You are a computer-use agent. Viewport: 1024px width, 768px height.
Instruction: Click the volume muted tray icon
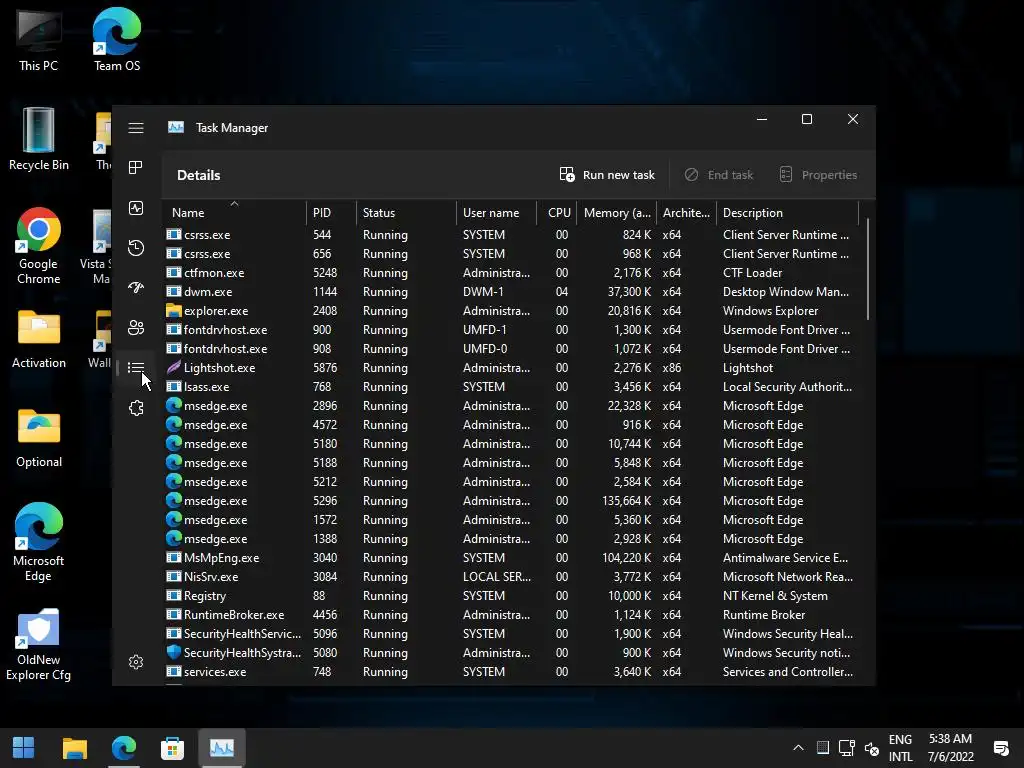[x=871, y=748]
